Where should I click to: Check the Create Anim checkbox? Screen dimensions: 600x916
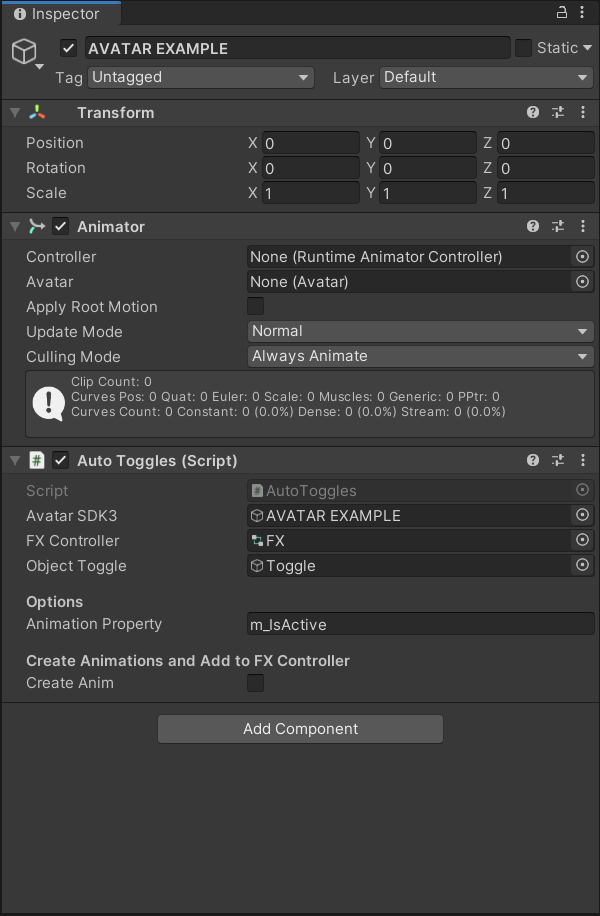[x=256, y=683]
